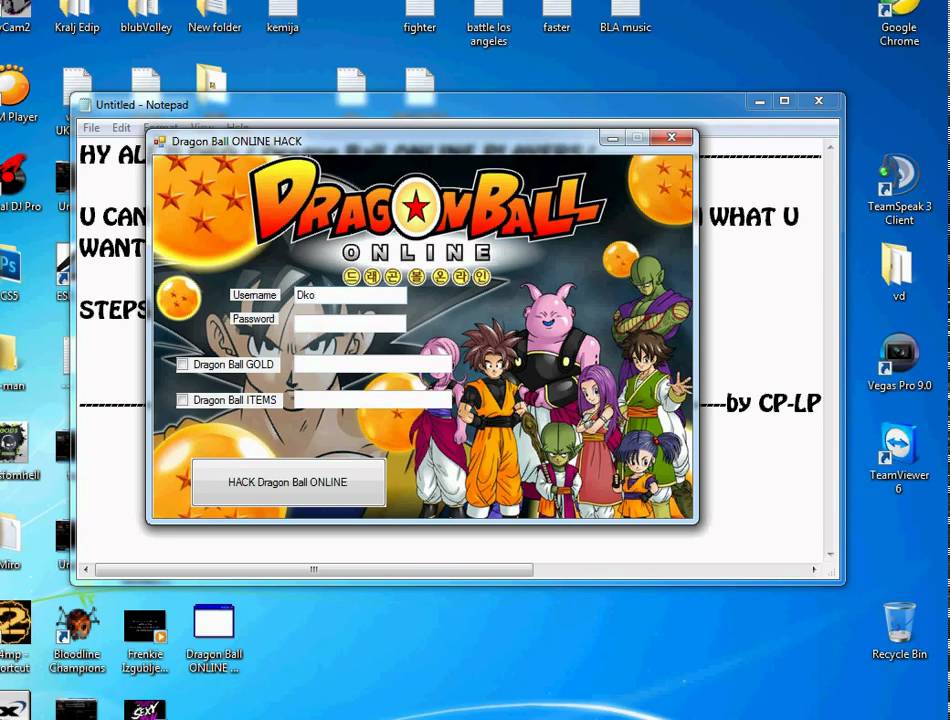Open the vd folder on desktop
950x720 pixels.
899,272
